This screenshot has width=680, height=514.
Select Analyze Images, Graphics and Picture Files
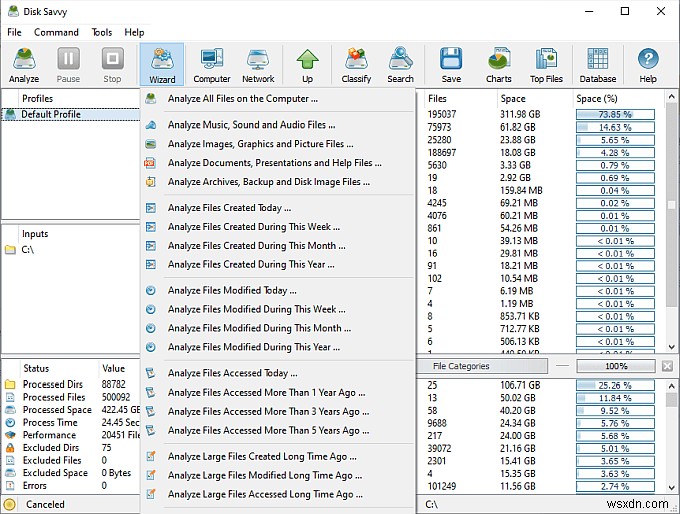point(278,144)
